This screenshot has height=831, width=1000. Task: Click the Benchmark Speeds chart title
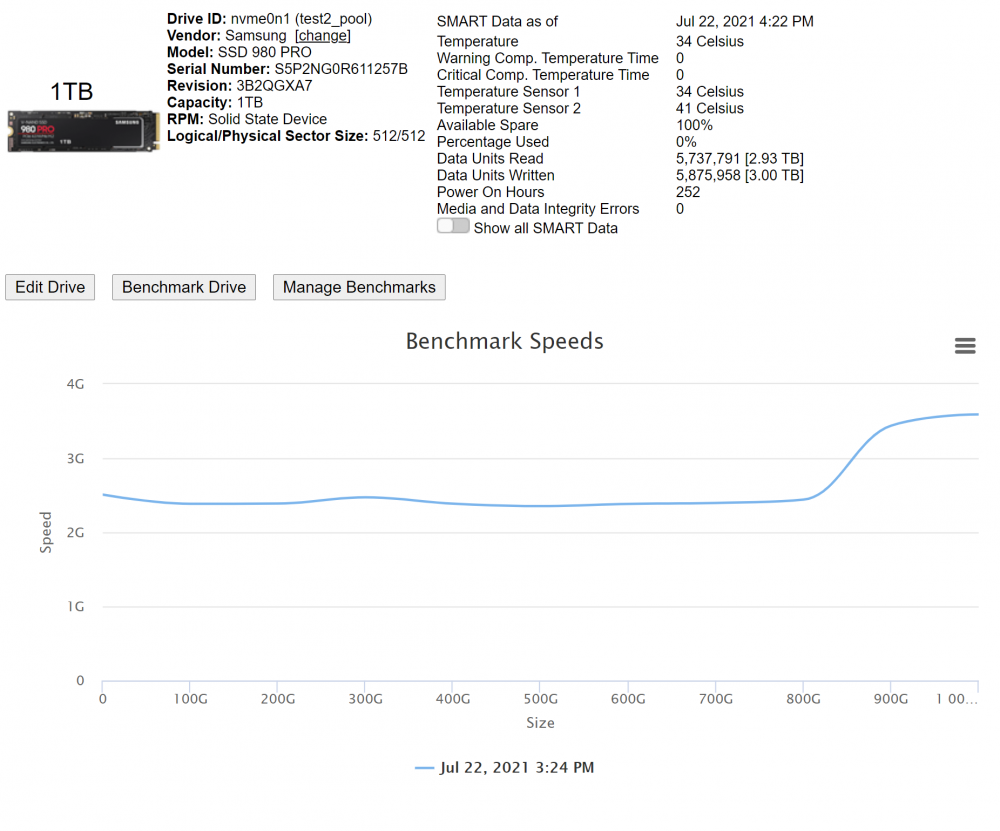pyautogui.click(x=504, y=341)
